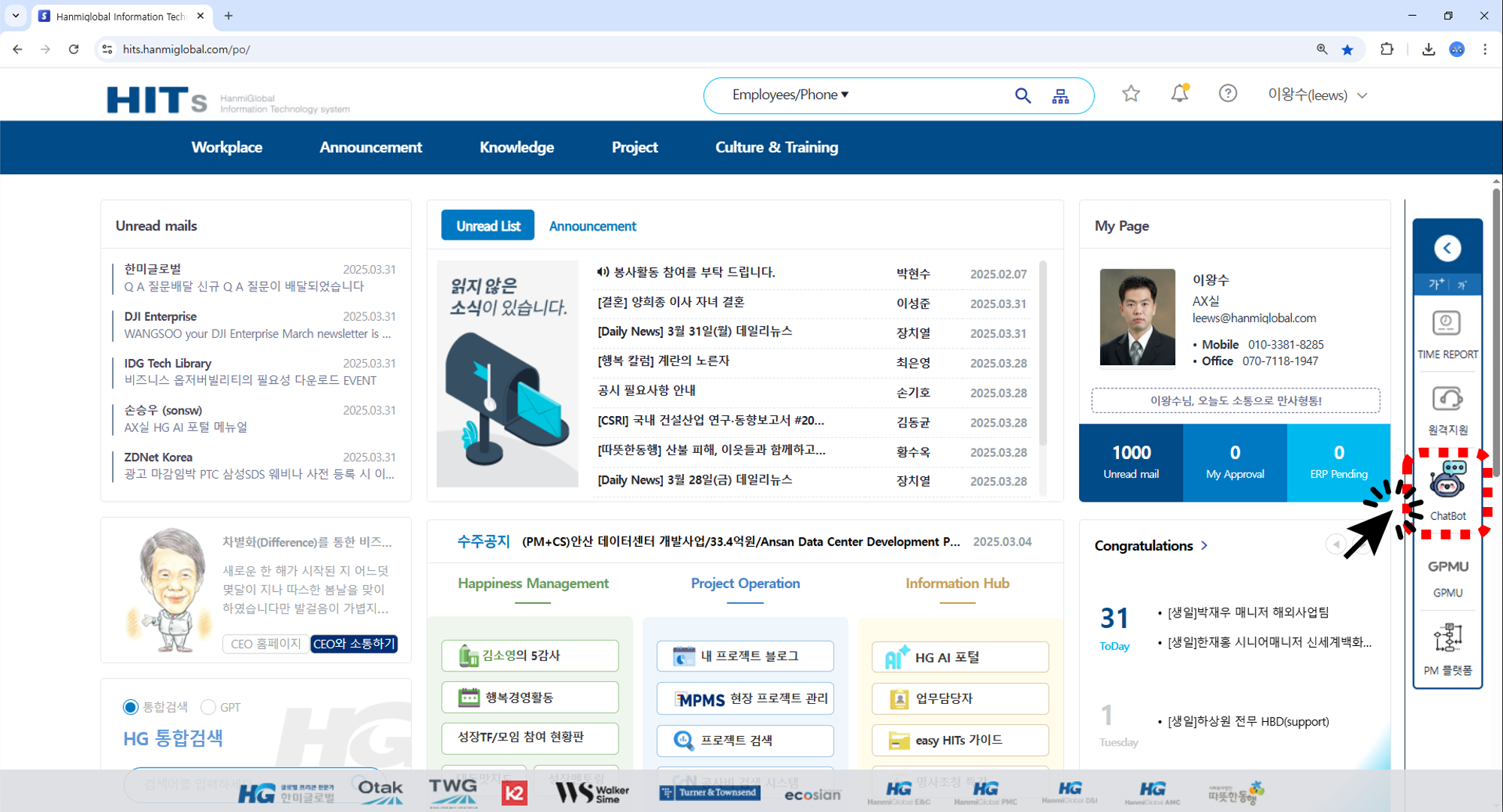Viewport: 1503px width, 812px height.
Task: Bookmark the page with Chrome's star icon
Action: (x=1347, y=50)
